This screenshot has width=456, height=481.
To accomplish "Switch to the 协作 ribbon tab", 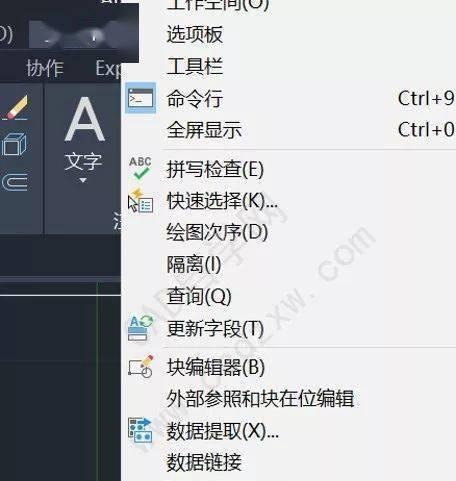I will (45, 69).
